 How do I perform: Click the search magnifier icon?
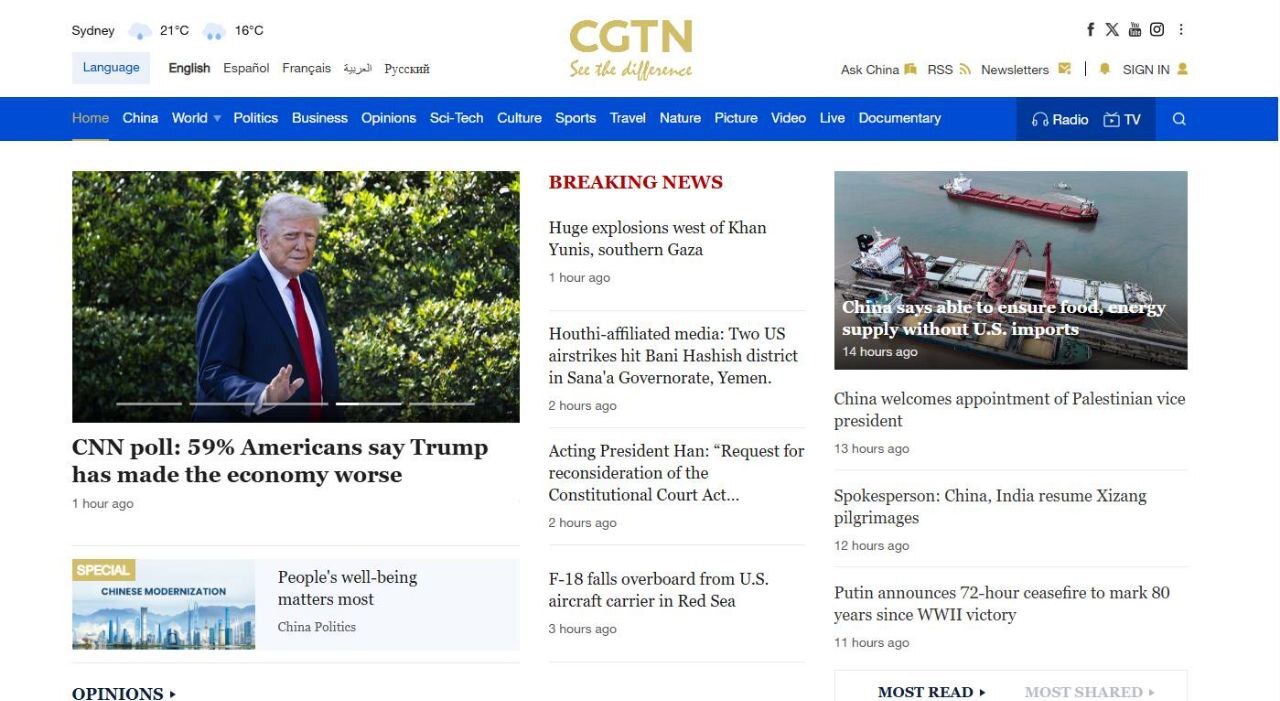pos(1179,119)
